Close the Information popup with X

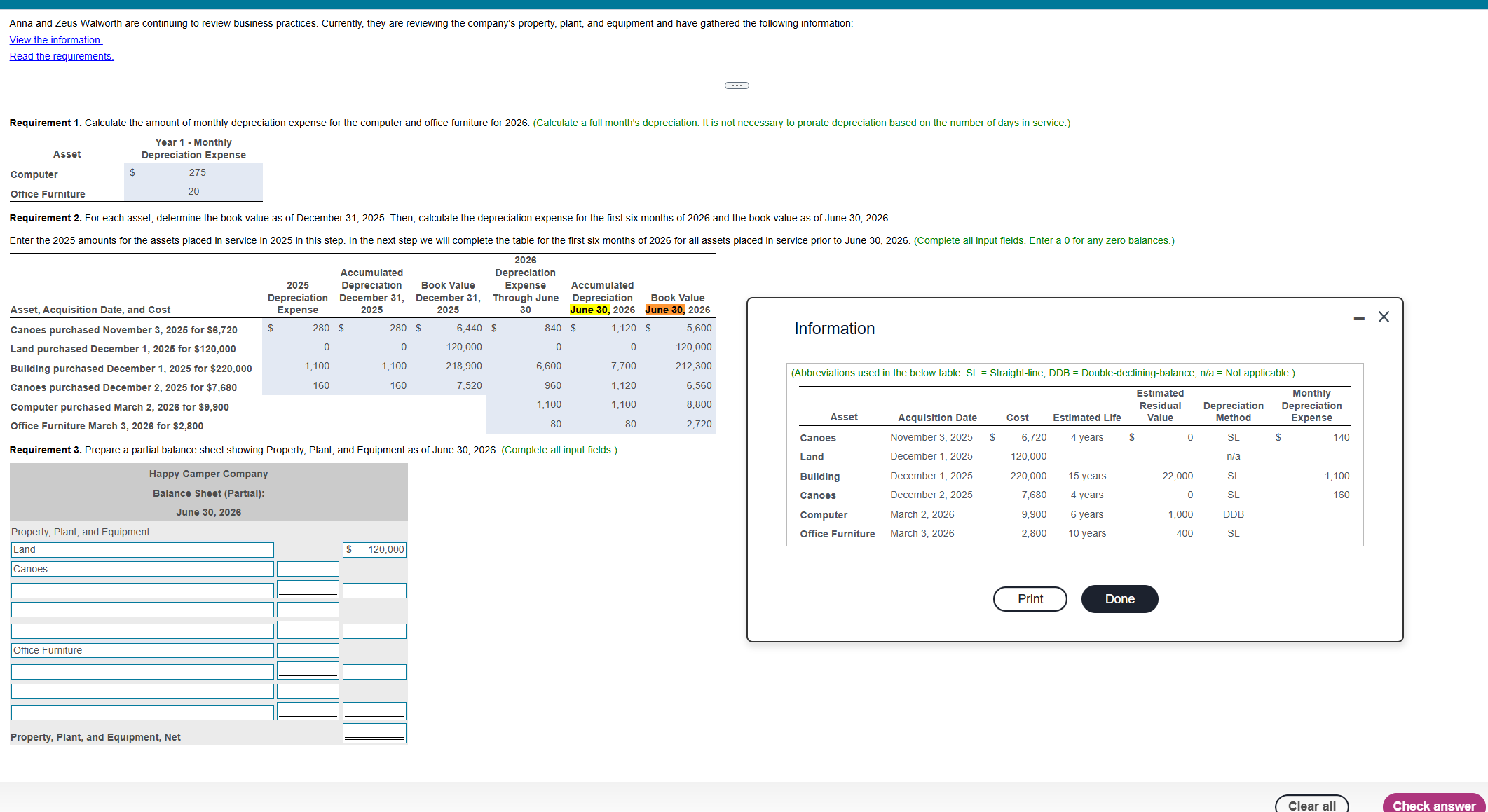(x=1384, y=317)
